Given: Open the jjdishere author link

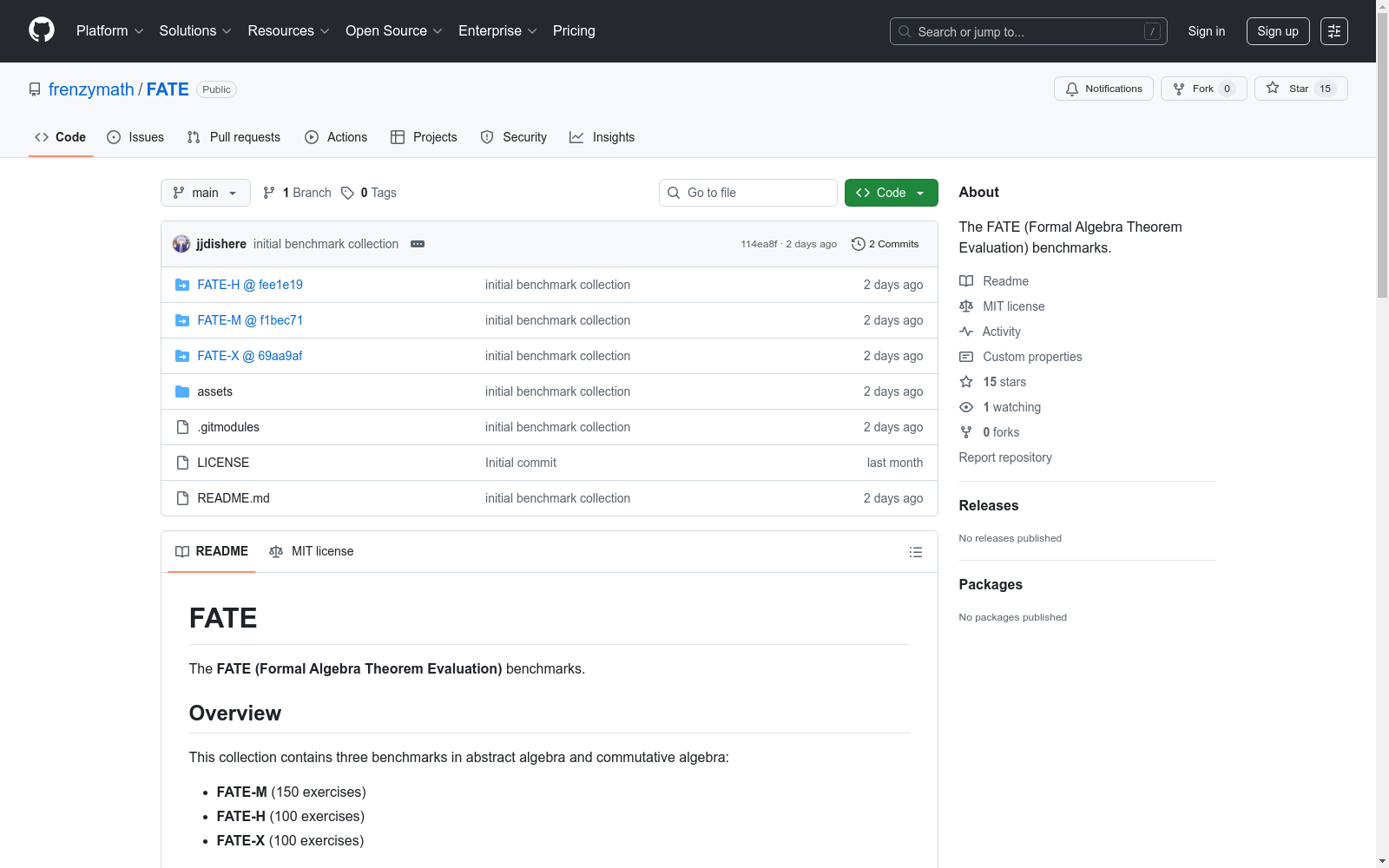Looking at the screenshot, I should [221, 244].
